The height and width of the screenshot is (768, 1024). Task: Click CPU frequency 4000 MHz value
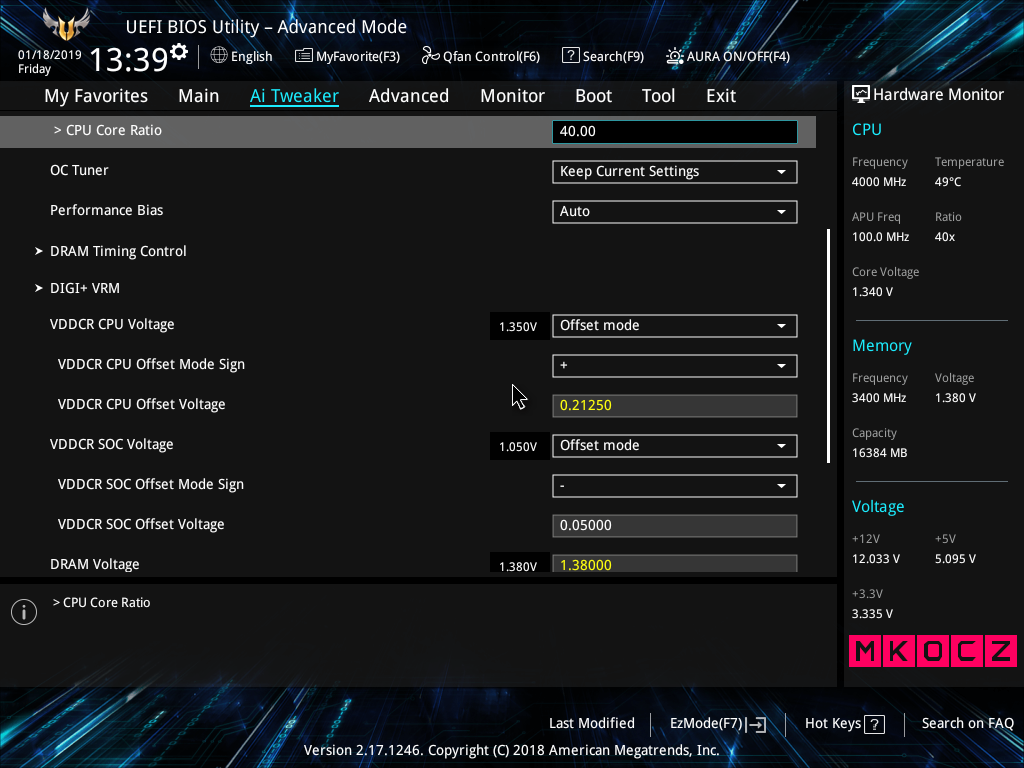point(879,182)
